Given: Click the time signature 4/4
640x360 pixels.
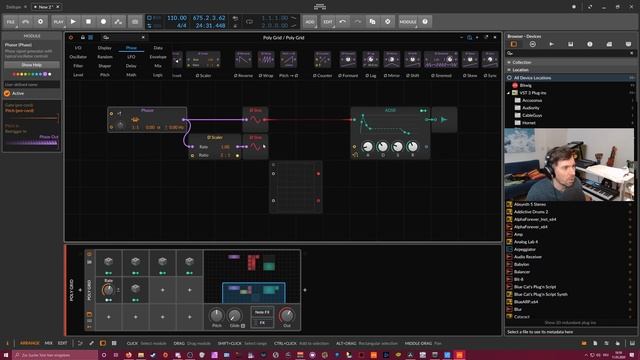Looking at the screenshot, I should click(x=181, y=26).
